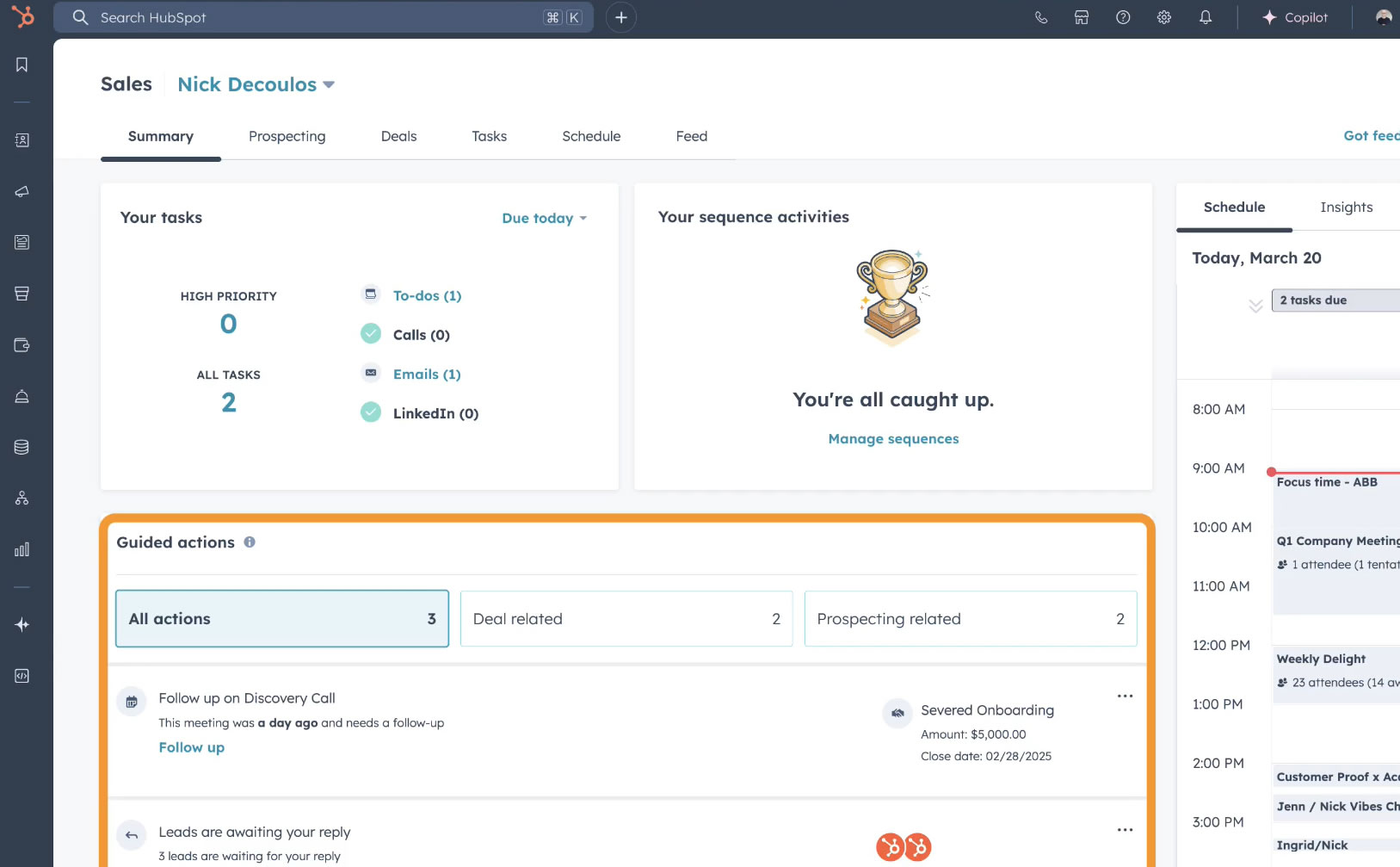Open the Marketing megaphone sidebar icon
The width and height of the screenshot is (1400, 867).
click(22, 191)
